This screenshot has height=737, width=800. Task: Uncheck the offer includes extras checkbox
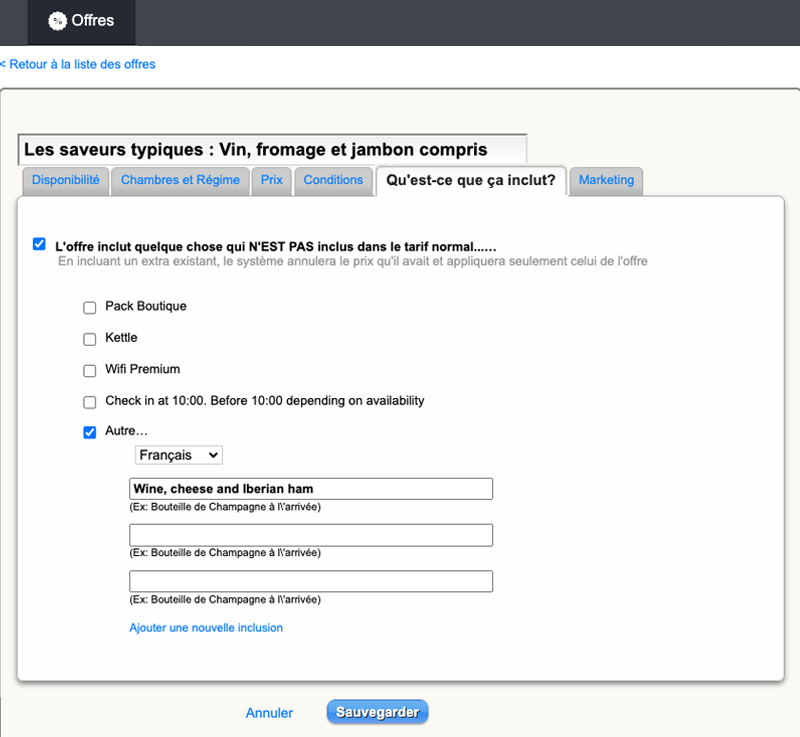pos(39,244)
